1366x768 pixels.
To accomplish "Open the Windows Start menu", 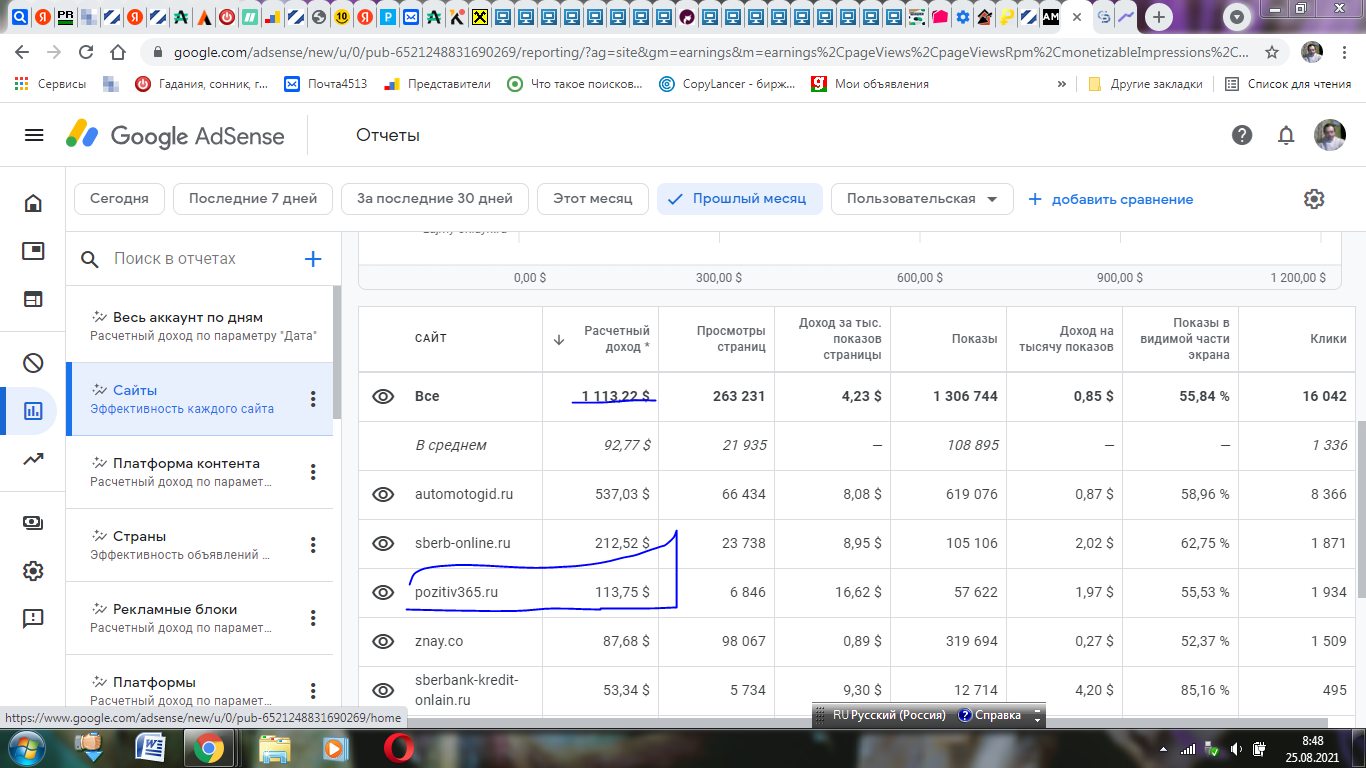I will [x=25, y=748].
